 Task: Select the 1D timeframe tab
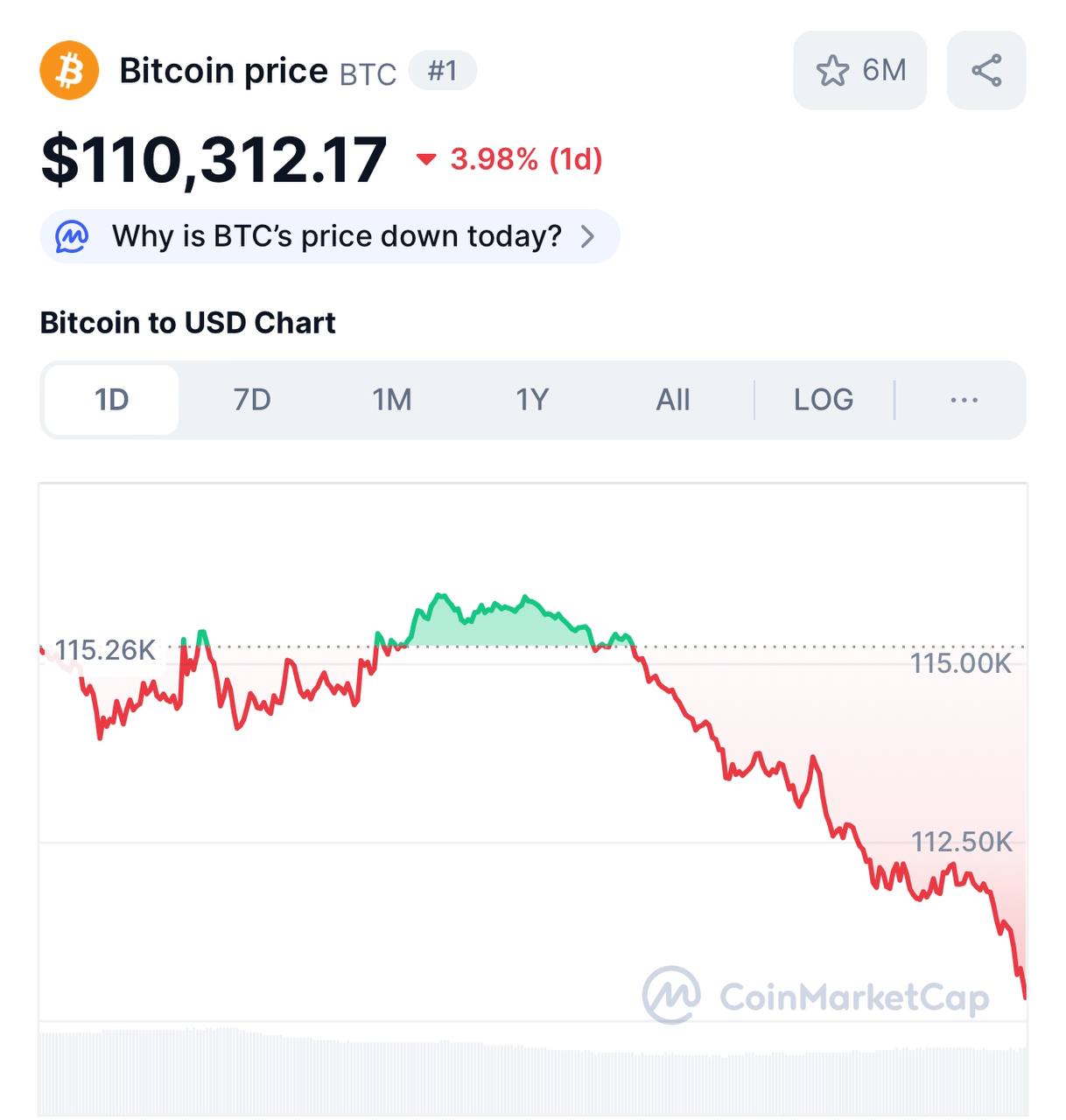111,400
